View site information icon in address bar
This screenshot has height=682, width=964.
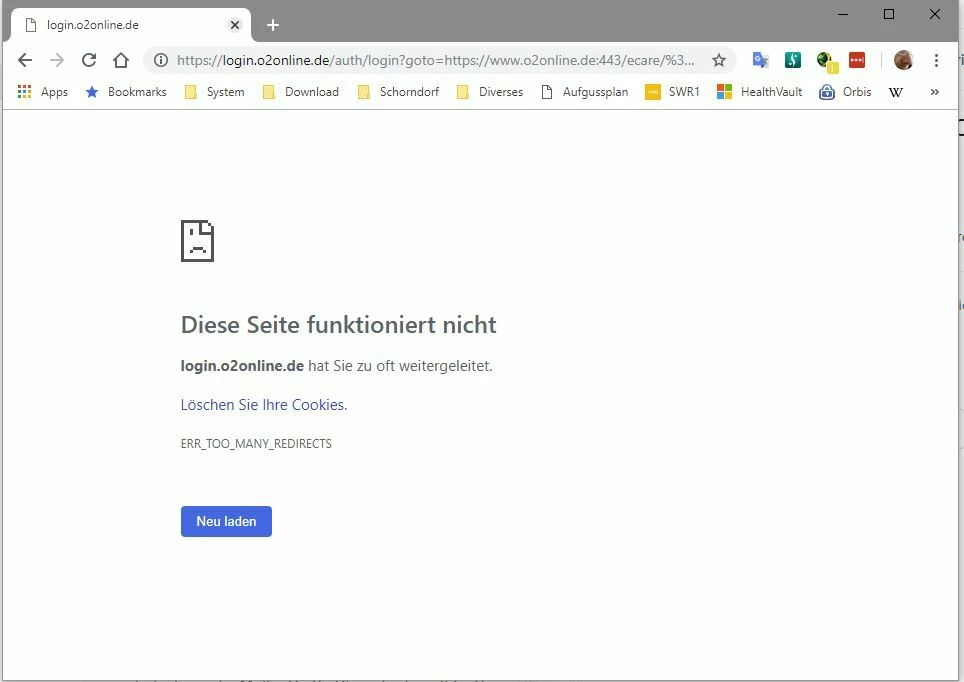tap(161, 60)
